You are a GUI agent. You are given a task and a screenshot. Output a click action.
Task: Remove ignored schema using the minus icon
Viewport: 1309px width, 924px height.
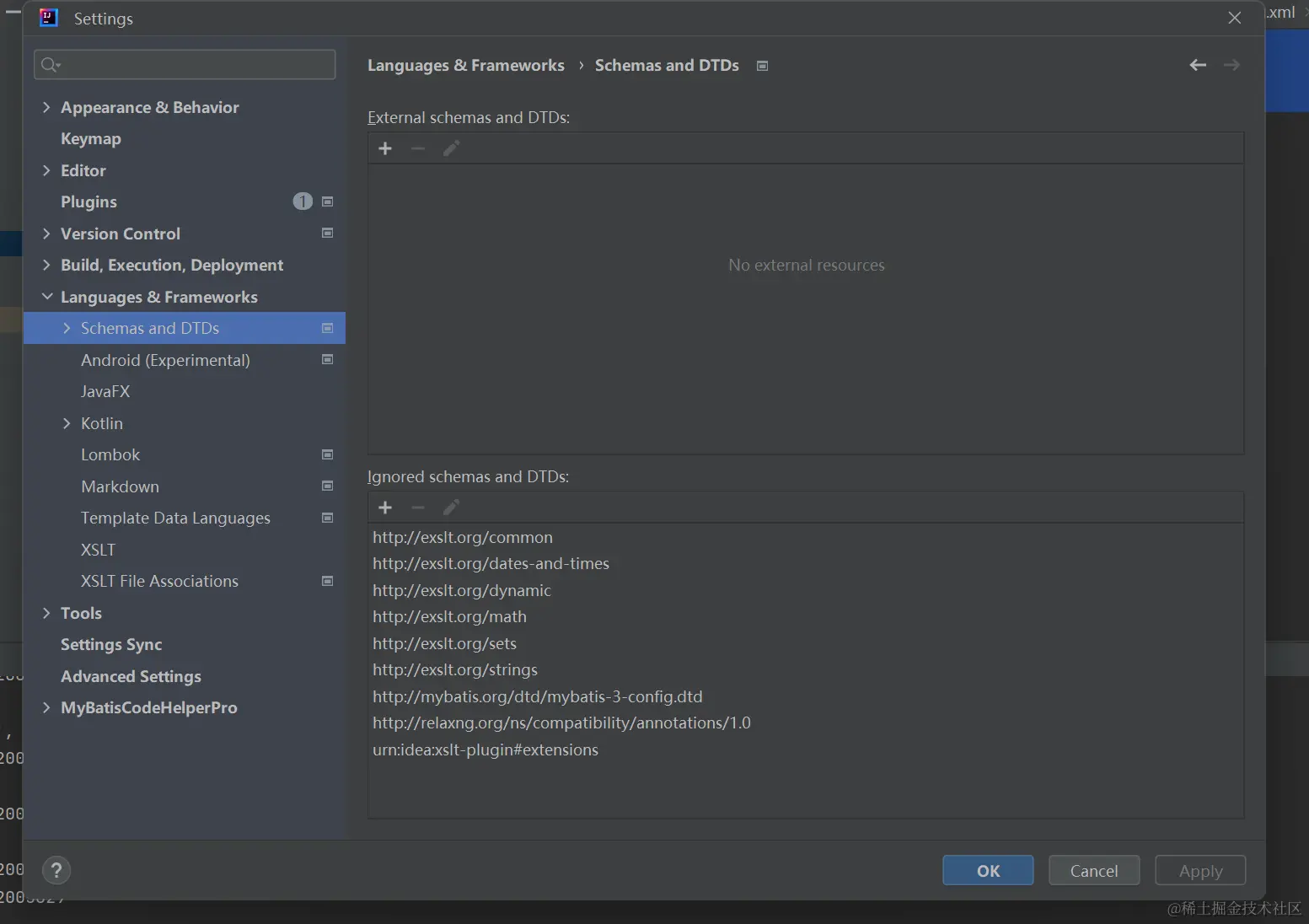pyautogui.click(x=418, y=508)
